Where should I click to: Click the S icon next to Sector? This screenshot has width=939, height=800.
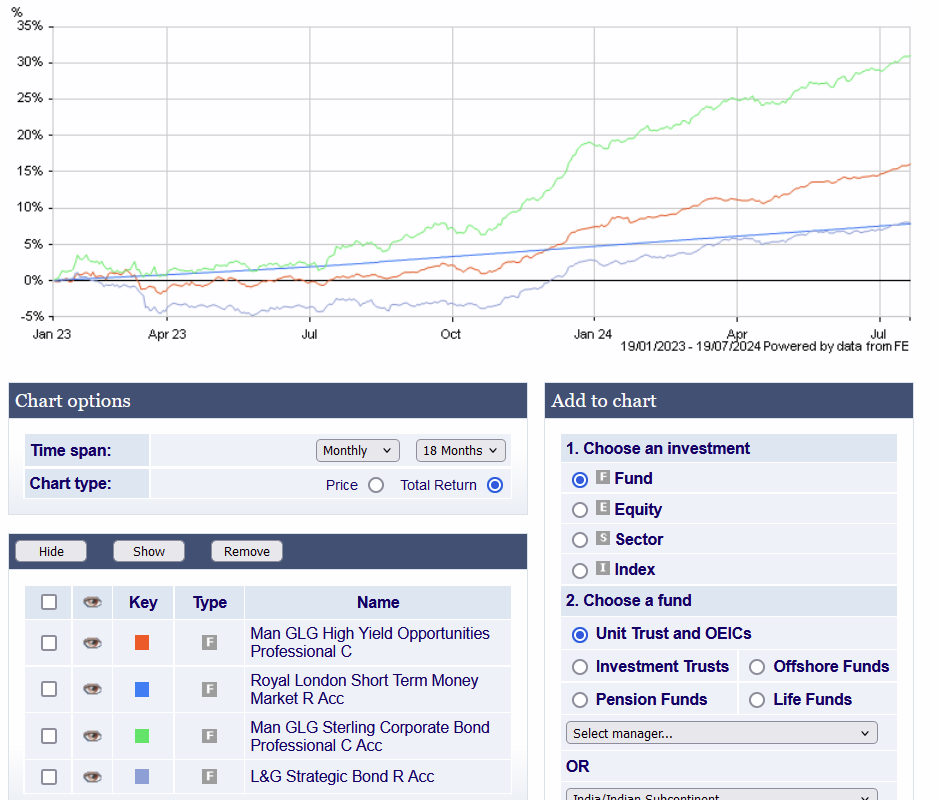tap(603, 539)
